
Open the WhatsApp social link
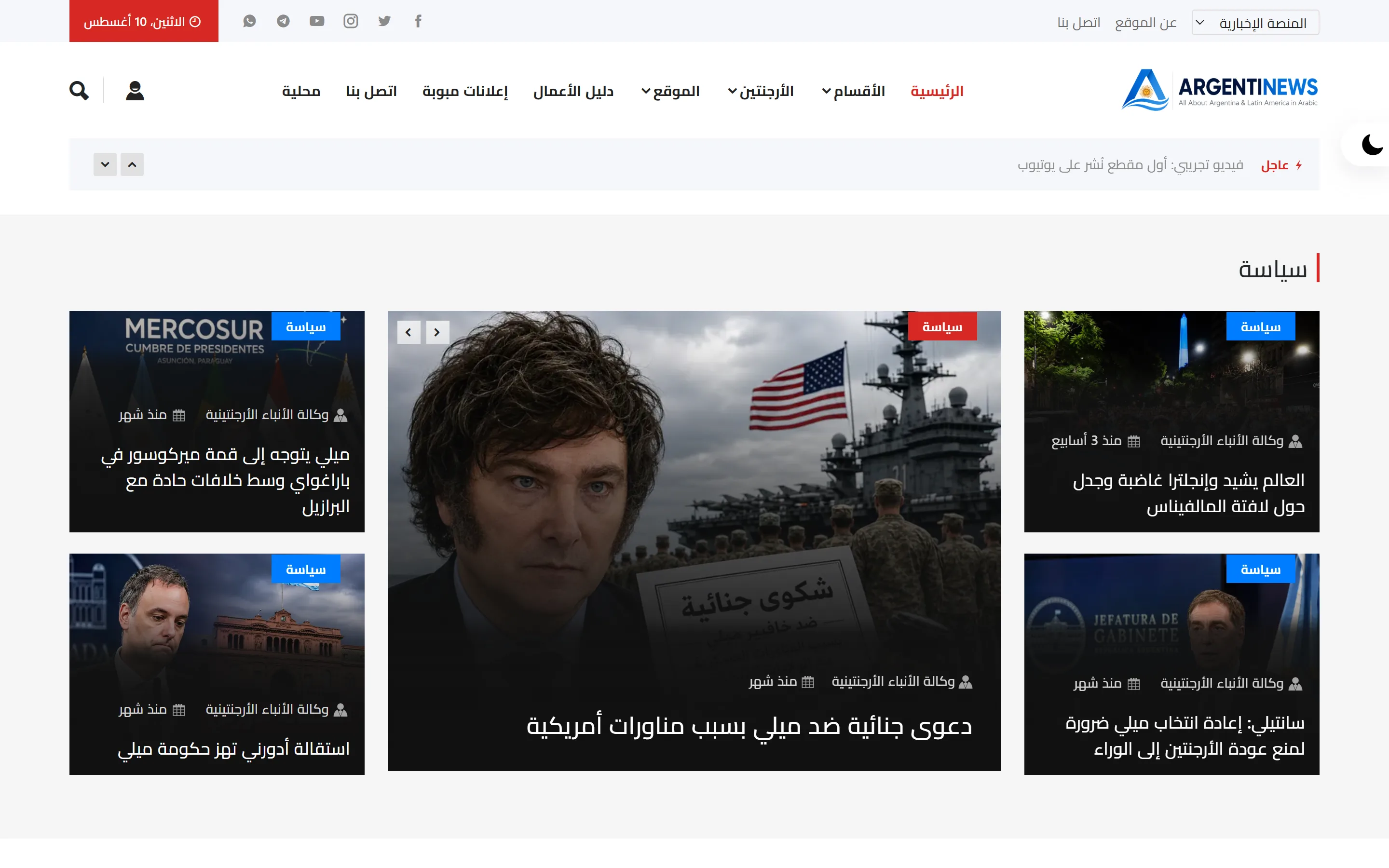pyautogui.click(x=249, y=21)
